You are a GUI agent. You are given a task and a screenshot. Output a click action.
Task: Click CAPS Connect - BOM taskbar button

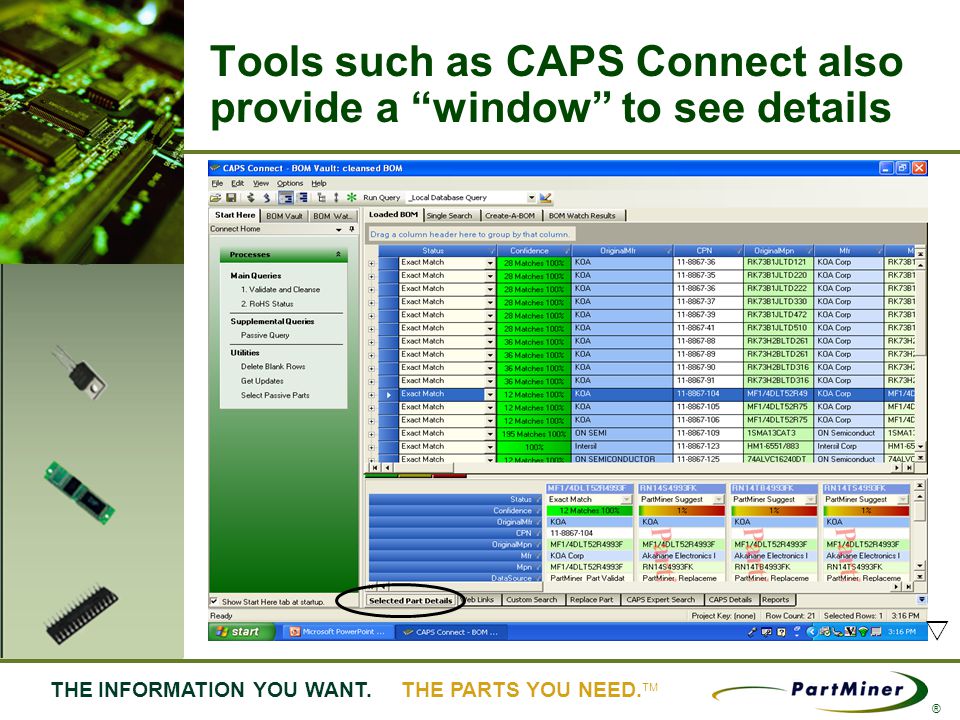coord(450,632)
